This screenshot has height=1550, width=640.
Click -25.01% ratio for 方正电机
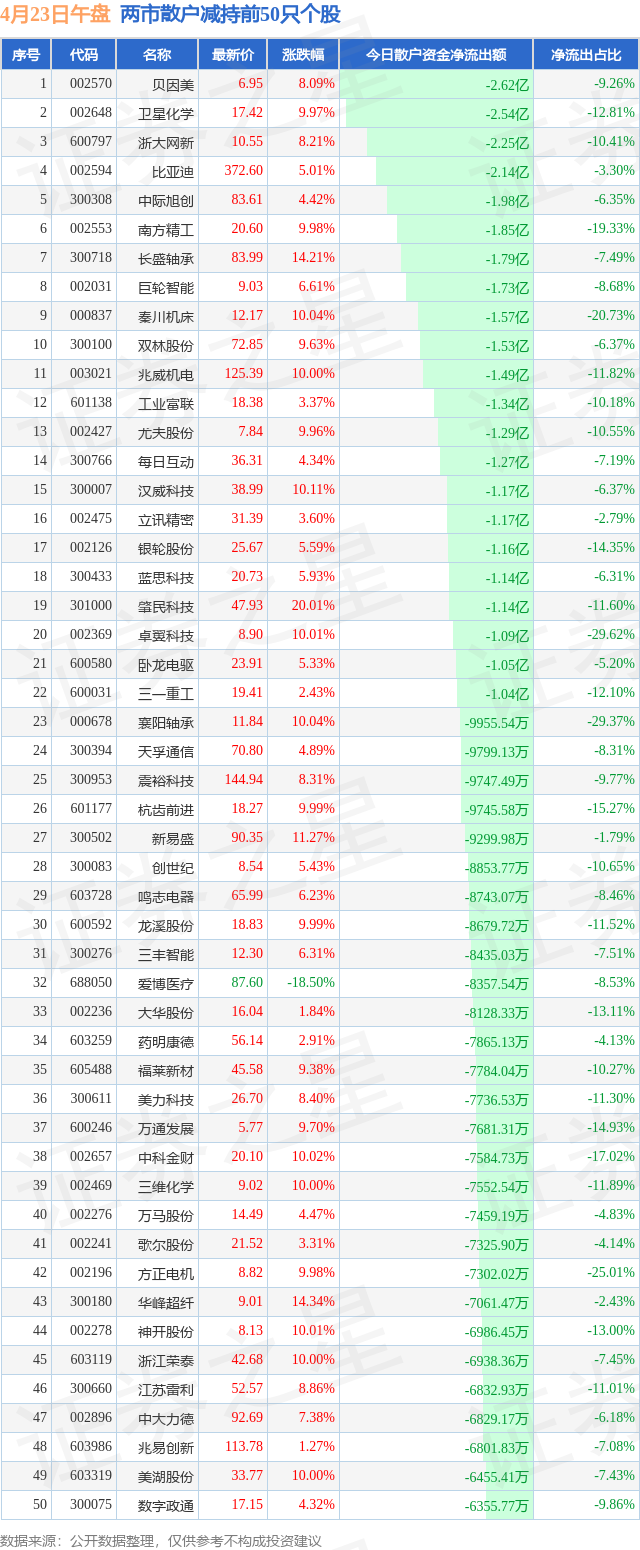[611, 1273]
